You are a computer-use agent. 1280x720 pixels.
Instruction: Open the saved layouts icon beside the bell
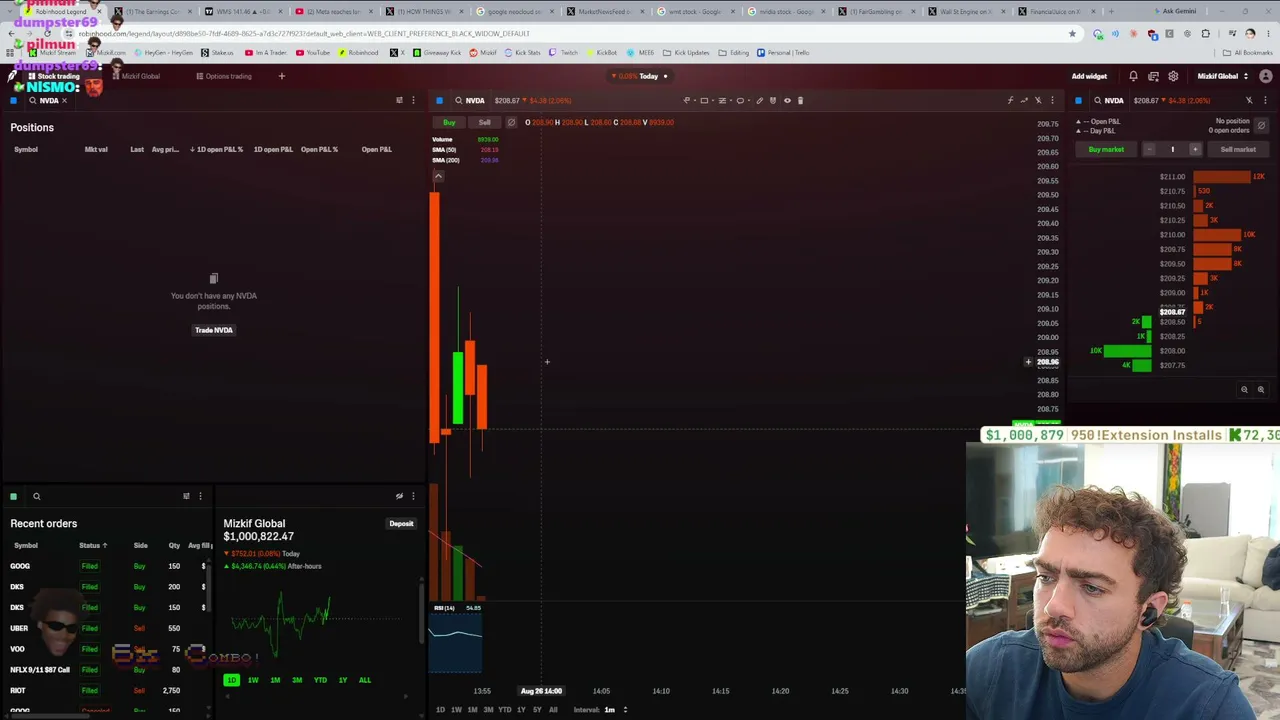1153,76
